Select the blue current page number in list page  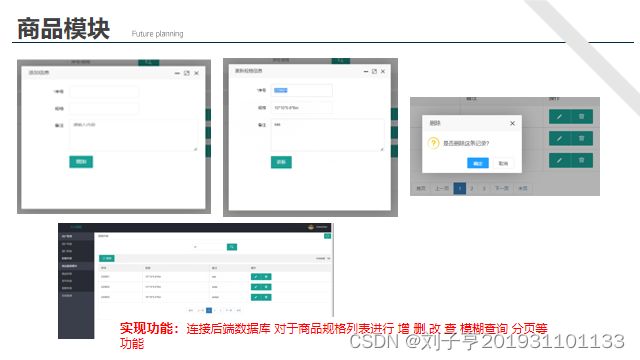(209, 311)
